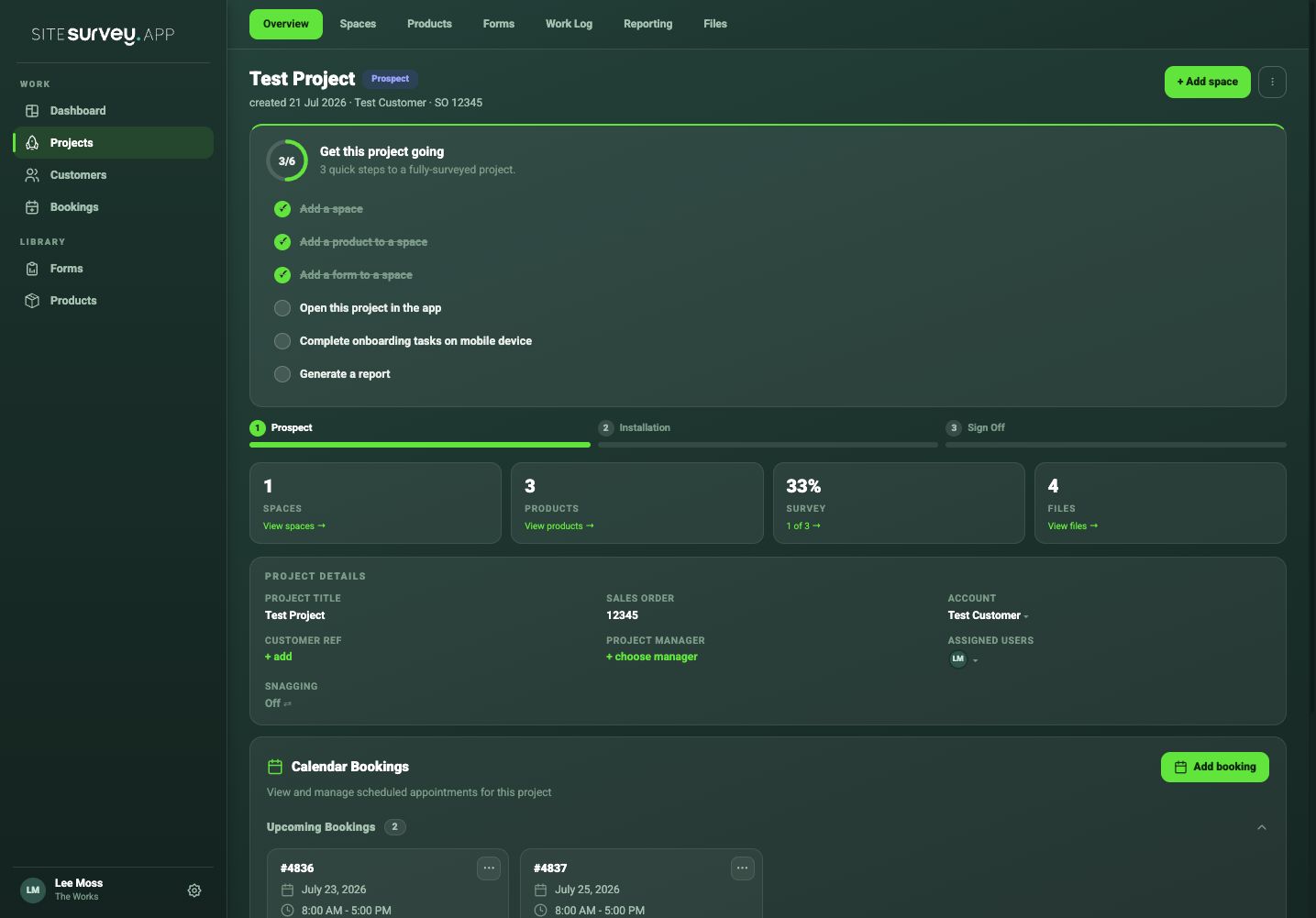Click the 'Get this project going' heading

tap(382, 151)
